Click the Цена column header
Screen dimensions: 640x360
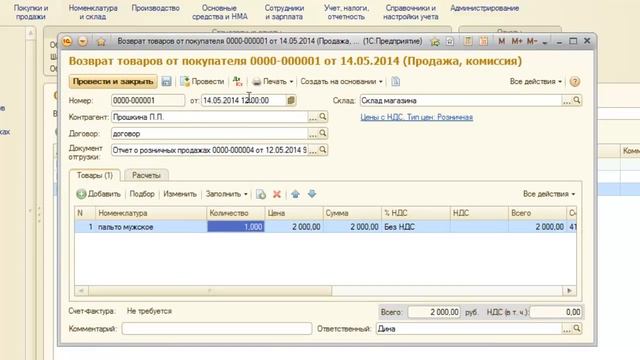pos(294,213)
